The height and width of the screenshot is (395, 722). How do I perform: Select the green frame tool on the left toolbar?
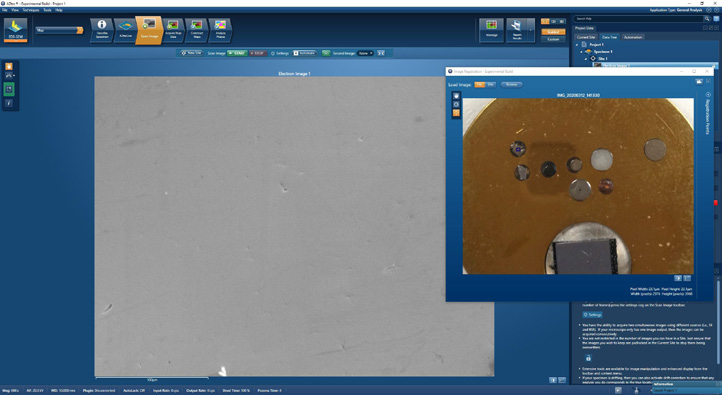(9, 89)
